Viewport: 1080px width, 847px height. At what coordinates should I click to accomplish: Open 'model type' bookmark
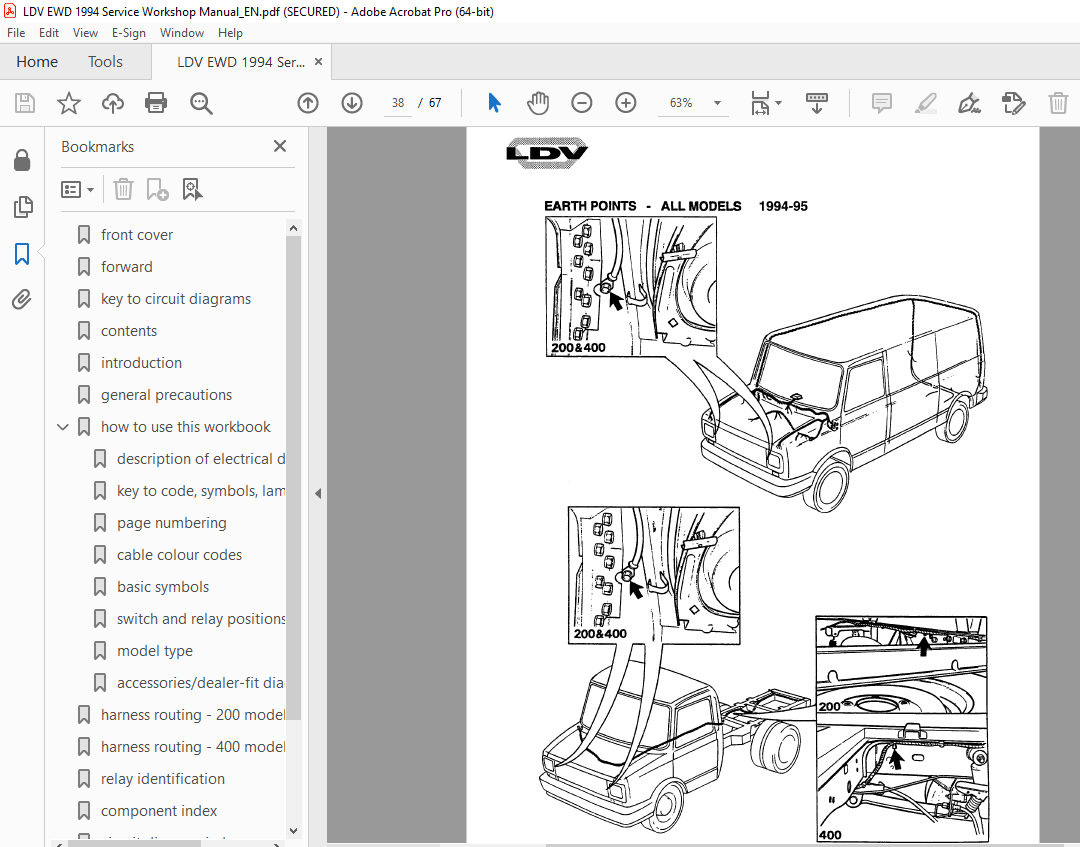155,651
